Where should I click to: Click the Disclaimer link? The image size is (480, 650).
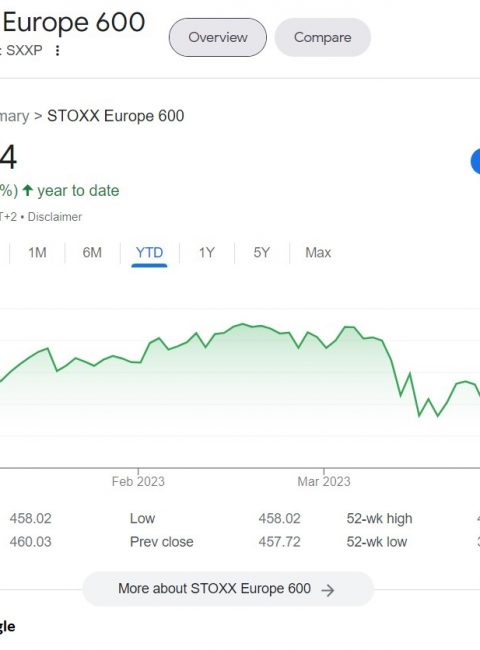[x=55, y=217]
